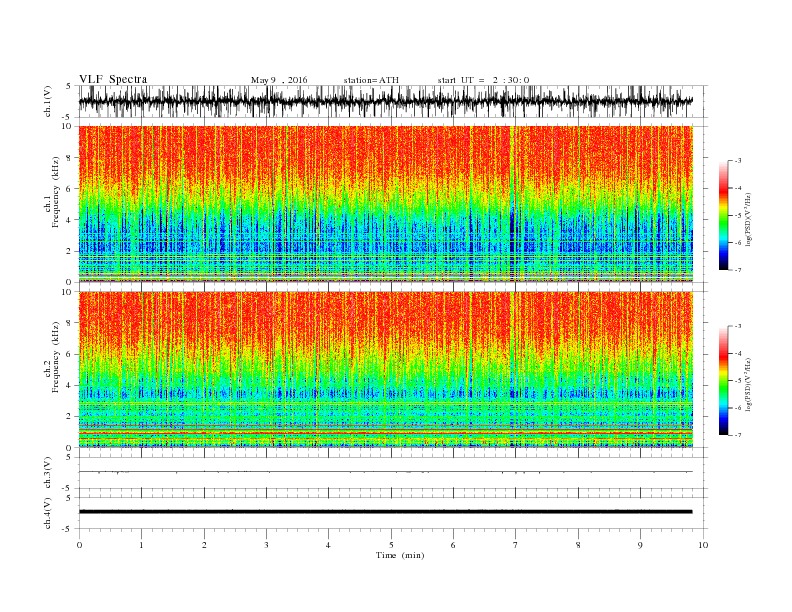Click time axis tick label "1"

(142, 545)
